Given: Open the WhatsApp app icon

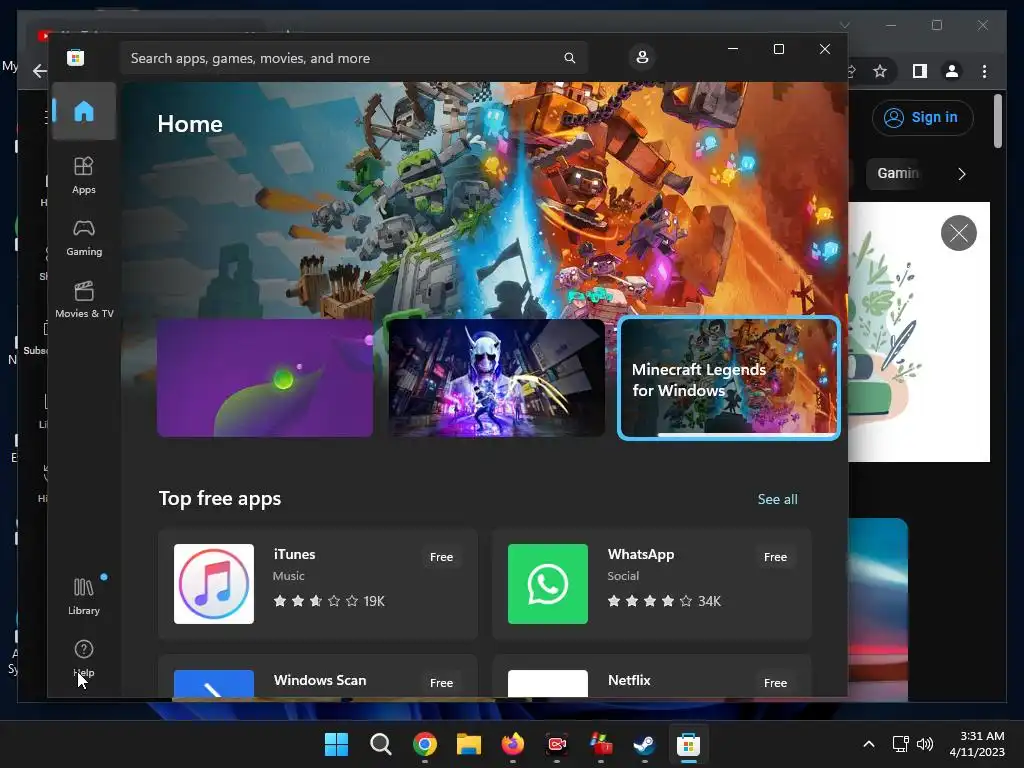Looking at the screenshot, I should [x=547, y=584].
